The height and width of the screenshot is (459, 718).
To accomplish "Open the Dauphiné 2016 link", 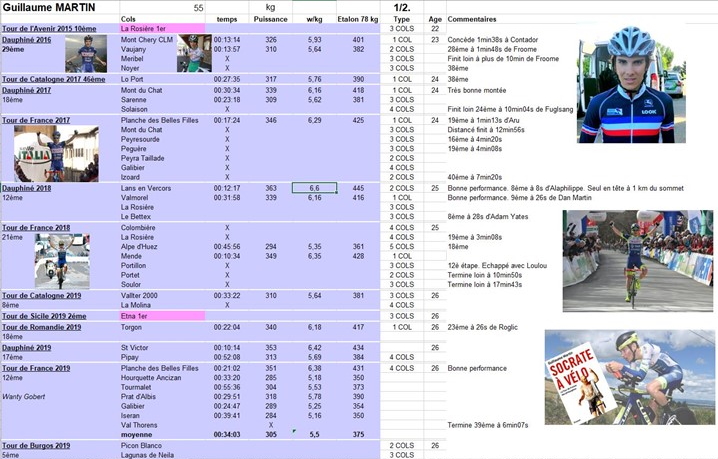I will 27,40.
